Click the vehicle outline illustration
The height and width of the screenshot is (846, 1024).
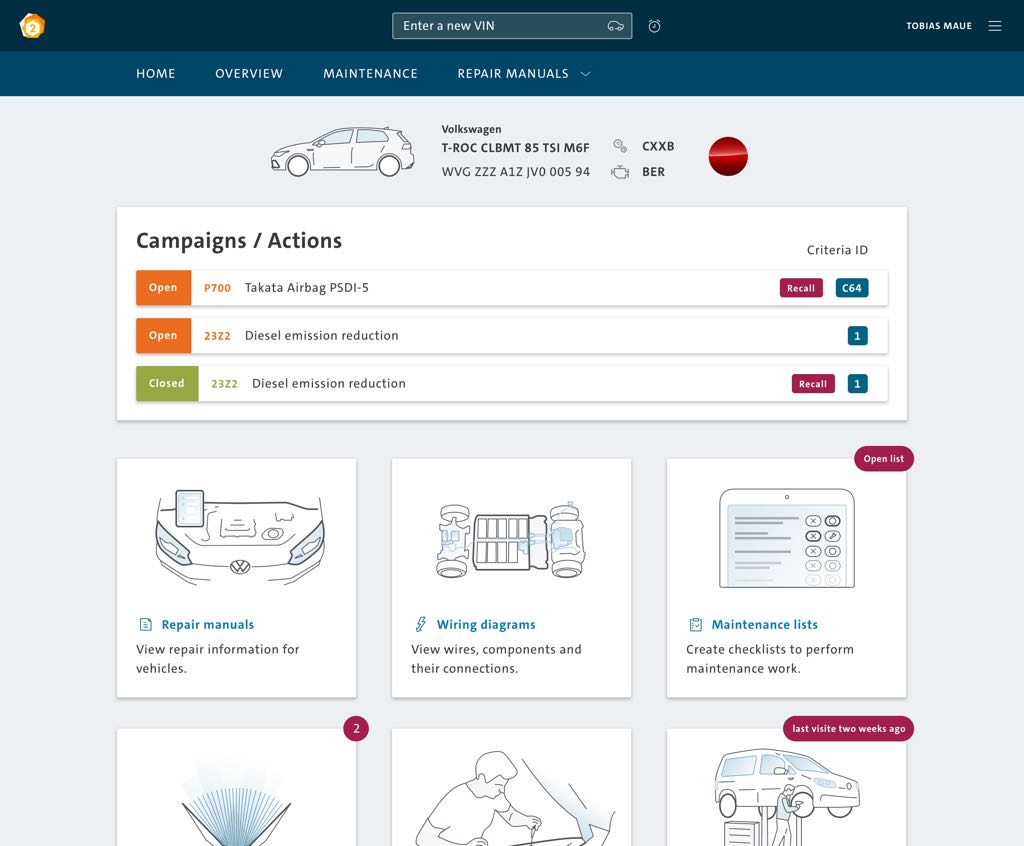(343, 152)
